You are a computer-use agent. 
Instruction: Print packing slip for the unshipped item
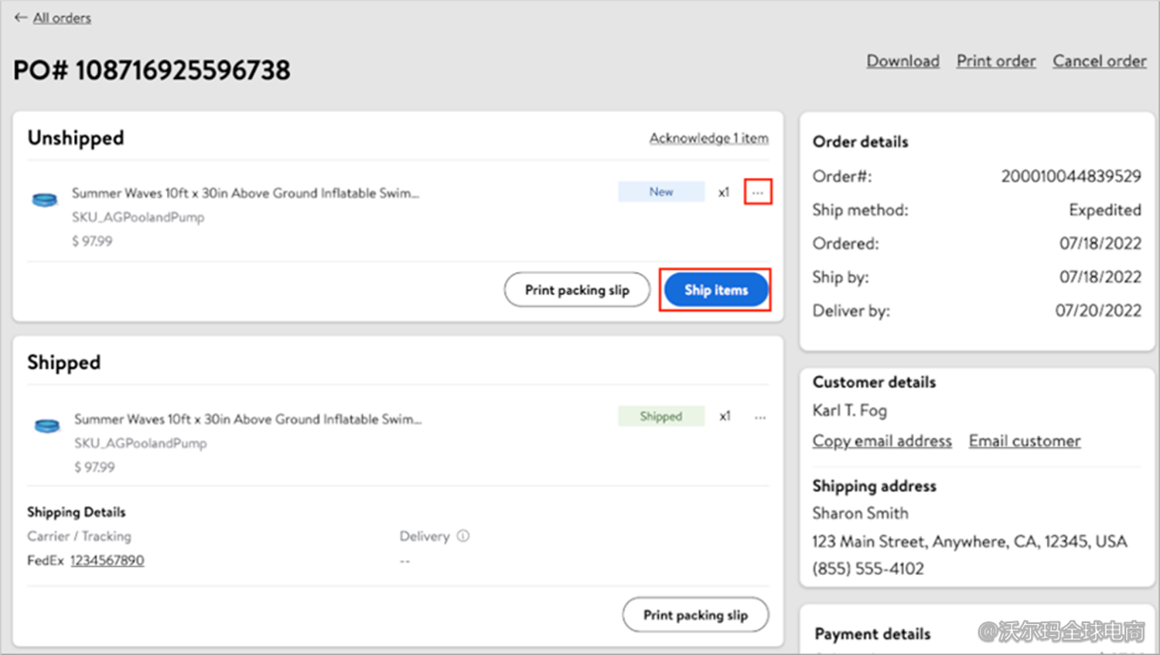577,290
